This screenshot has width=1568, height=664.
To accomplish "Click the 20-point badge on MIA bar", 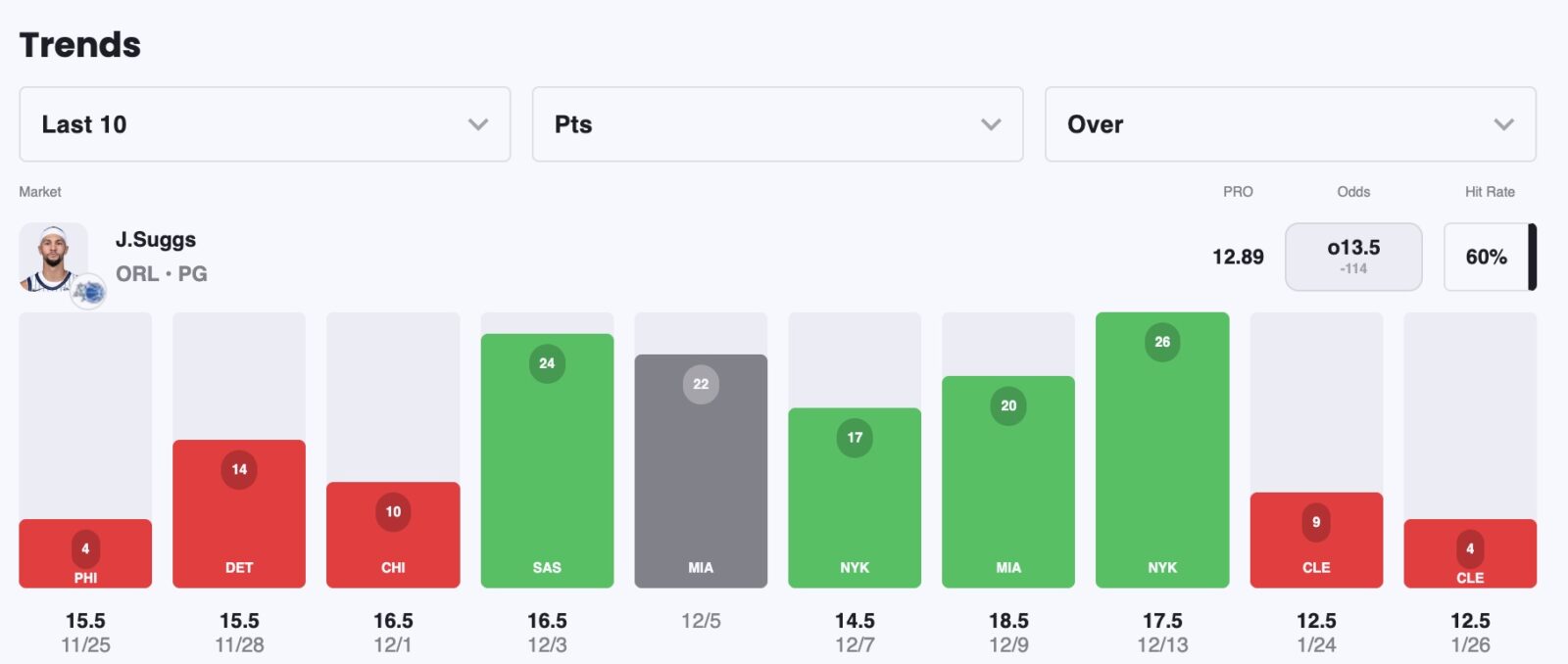I will (1008, 405).
